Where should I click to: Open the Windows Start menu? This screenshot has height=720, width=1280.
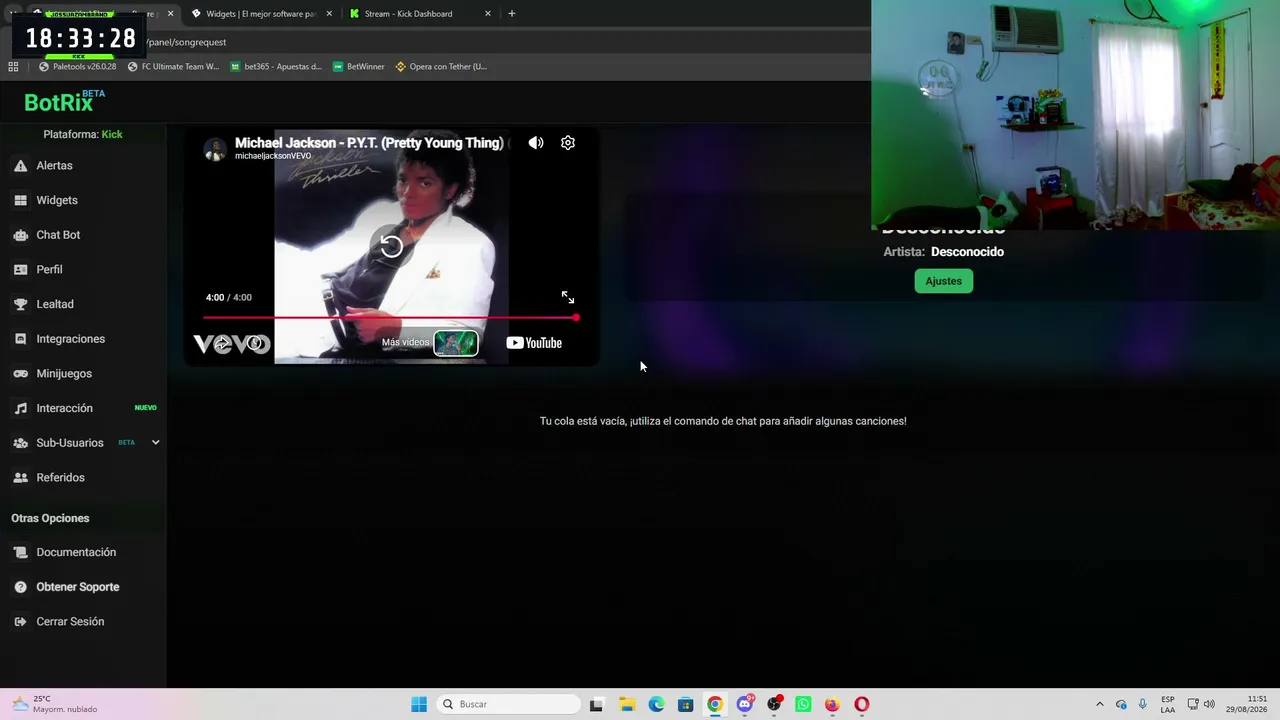[419, 704]
